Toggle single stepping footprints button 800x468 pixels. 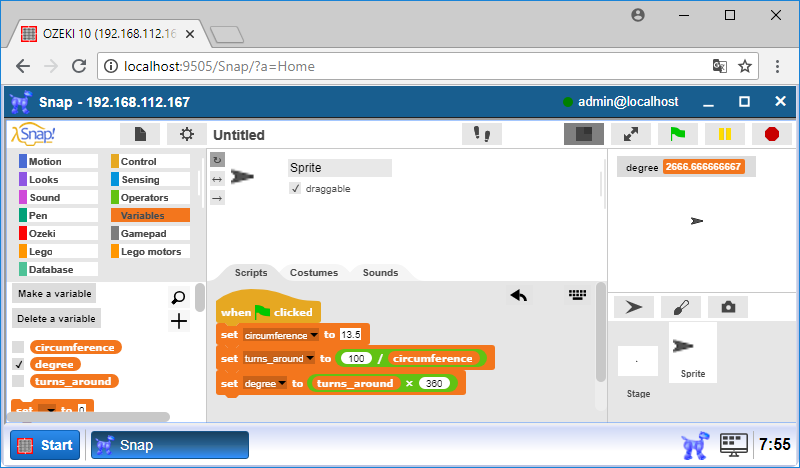(x=482, y=134)
